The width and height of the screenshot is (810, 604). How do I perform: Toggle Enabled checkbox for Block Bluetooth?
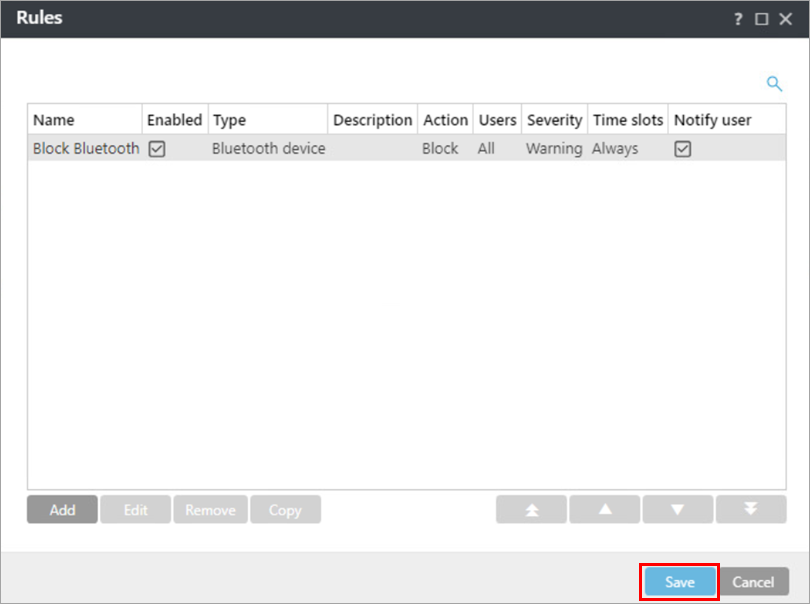156,149
